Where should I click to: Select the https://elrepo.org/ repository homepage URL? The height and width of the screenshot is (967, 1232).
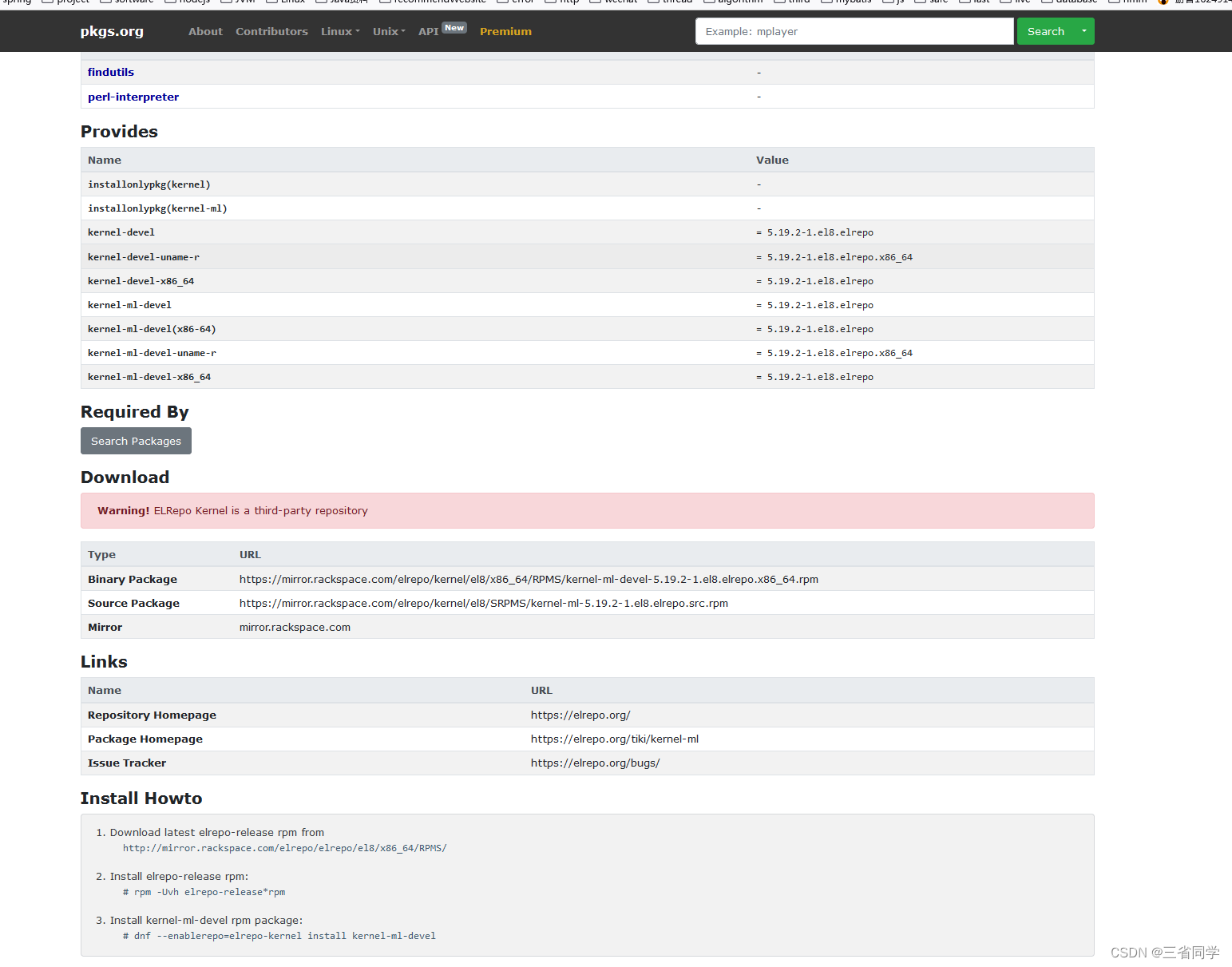tap(580, 715)
